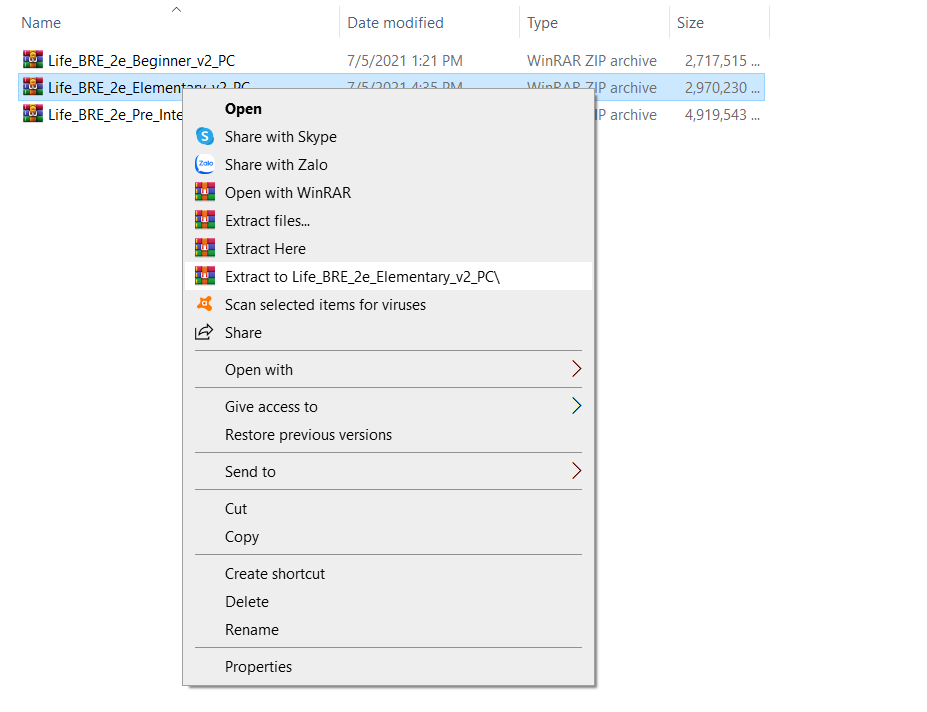
Task: Click Avast icon beside Scan selected items
Action: 205,304
